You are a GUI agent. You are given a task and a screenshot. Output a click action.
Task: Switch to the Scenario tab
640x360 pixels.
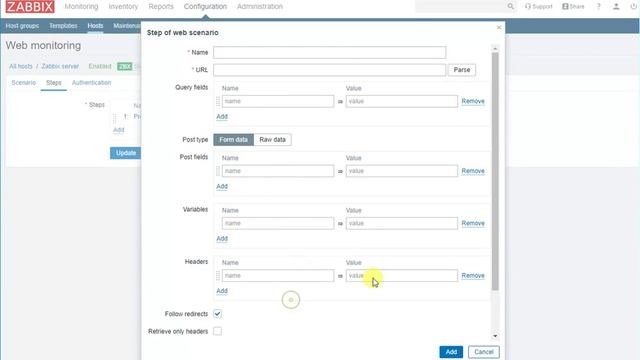click(24, 82)
